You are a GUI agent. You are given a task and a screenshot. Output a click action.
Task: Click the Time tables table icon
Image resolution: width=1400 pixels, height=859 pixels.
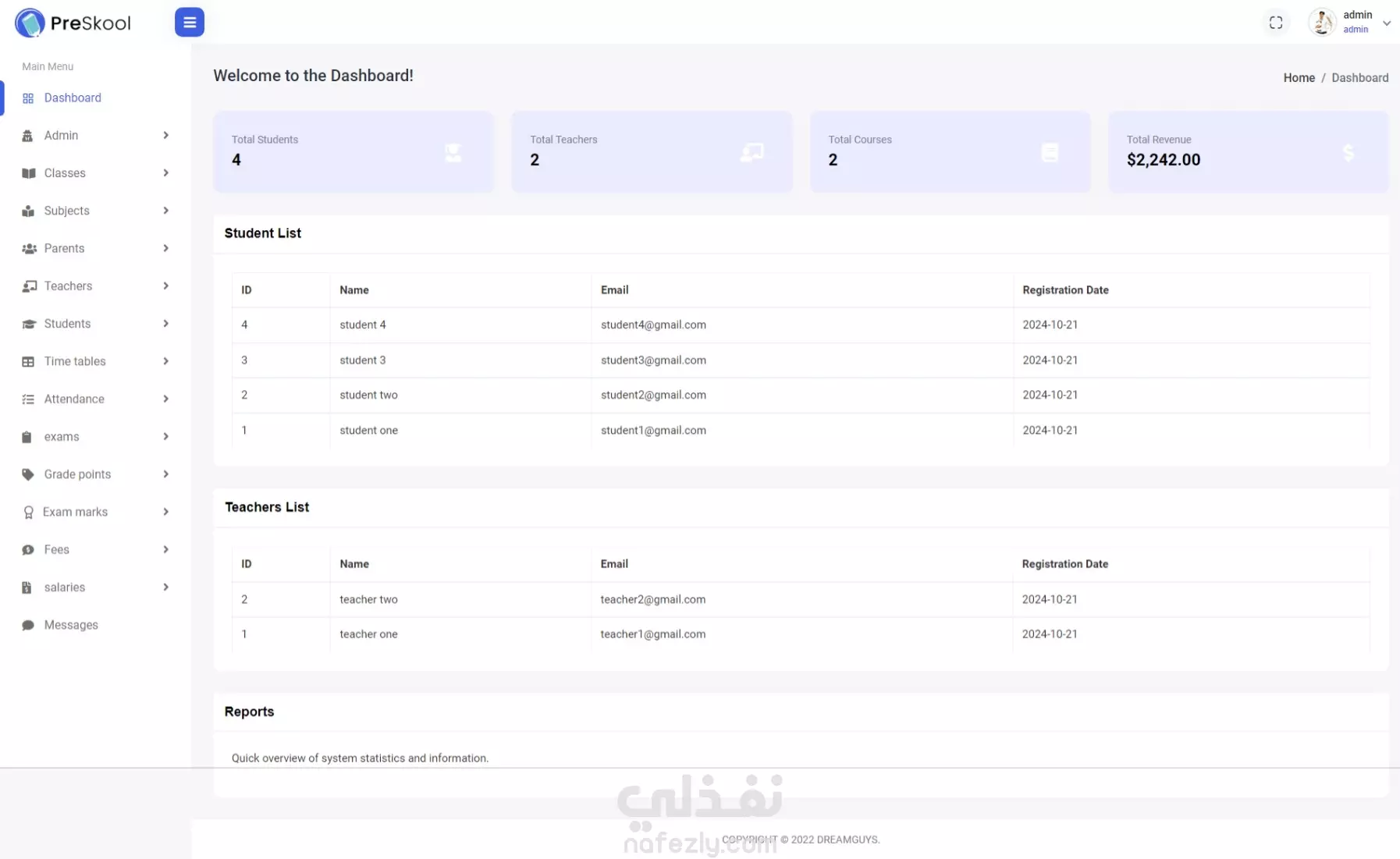[x=28, y=361]
